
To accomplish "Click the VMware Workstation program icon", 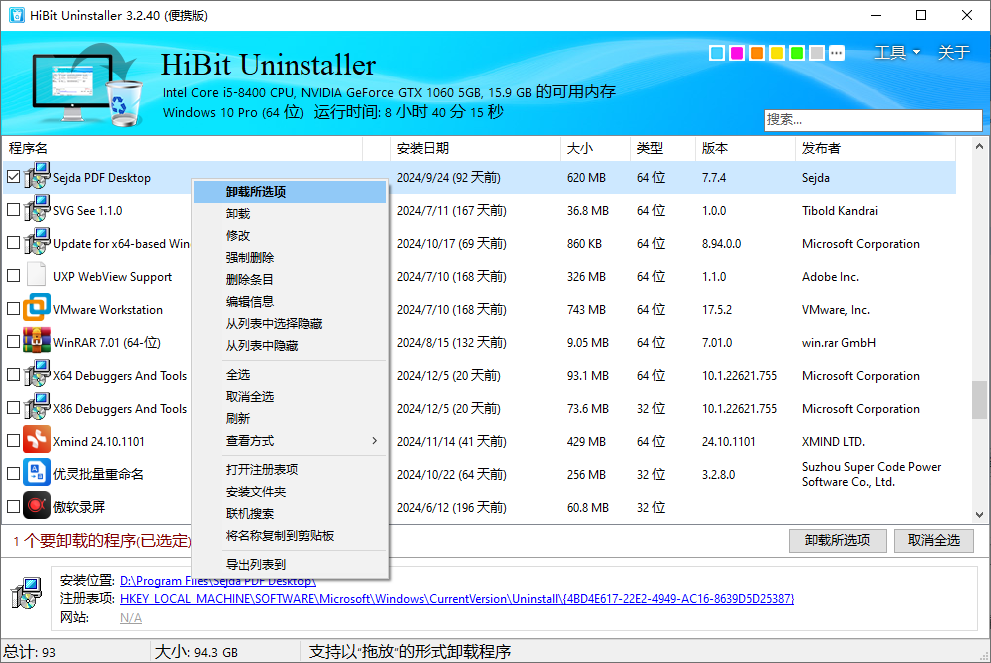I will tap(37, 309).
